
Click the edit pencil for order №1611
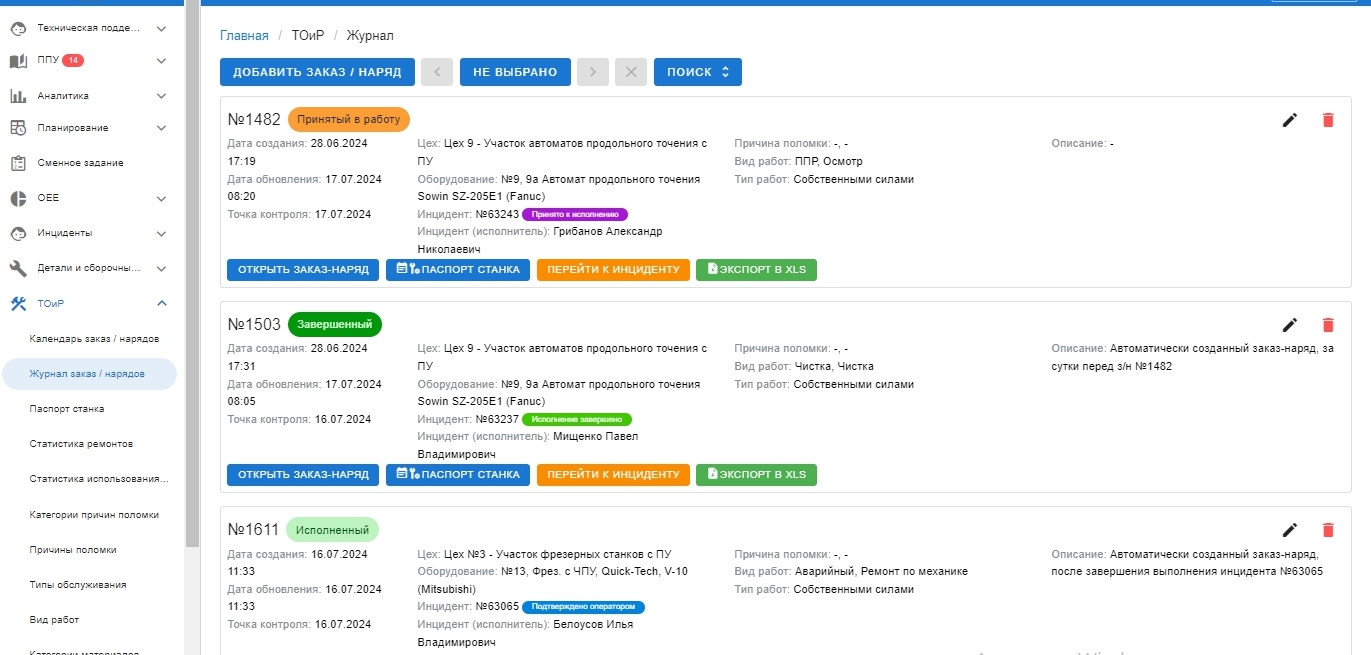point(1290,530)
